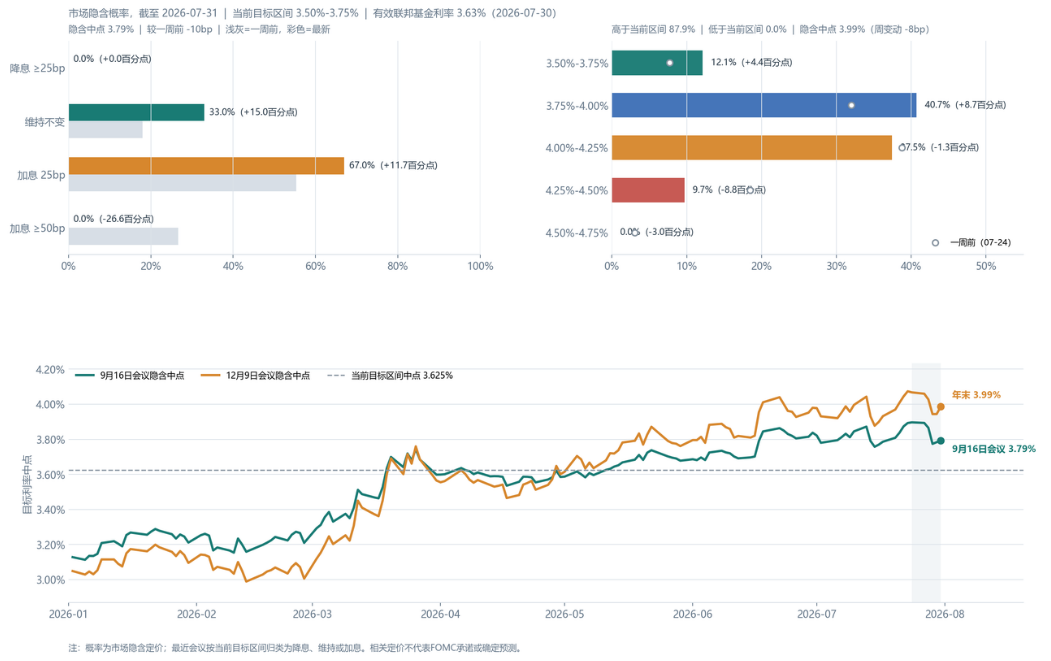Screen dimensions: 1051x661
Task: Click the 4.20% tick on rate axis
Action: [x=50, y=369]
